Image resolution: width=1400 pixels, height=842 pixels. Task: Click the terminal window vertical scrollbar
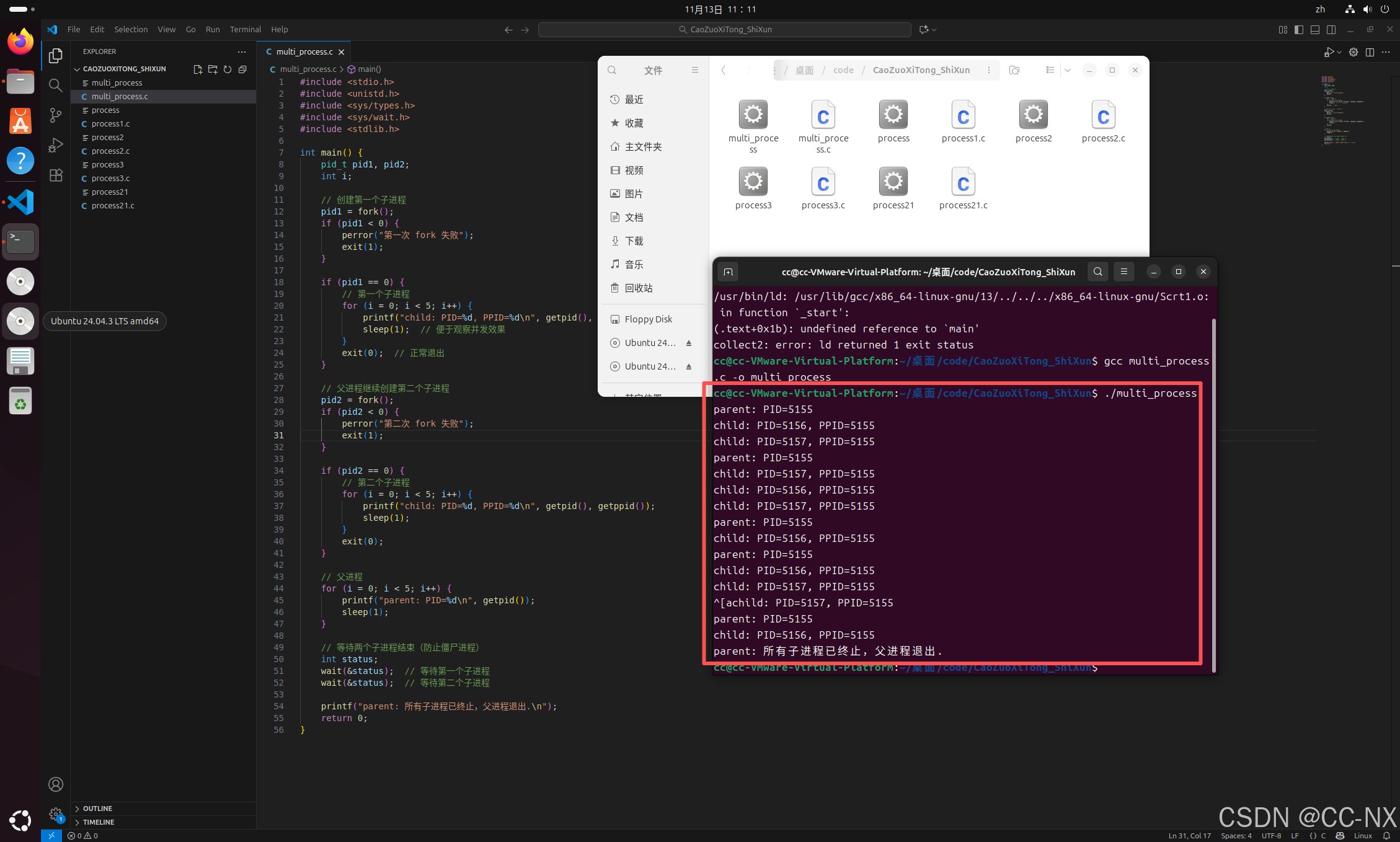(1213, 496)
